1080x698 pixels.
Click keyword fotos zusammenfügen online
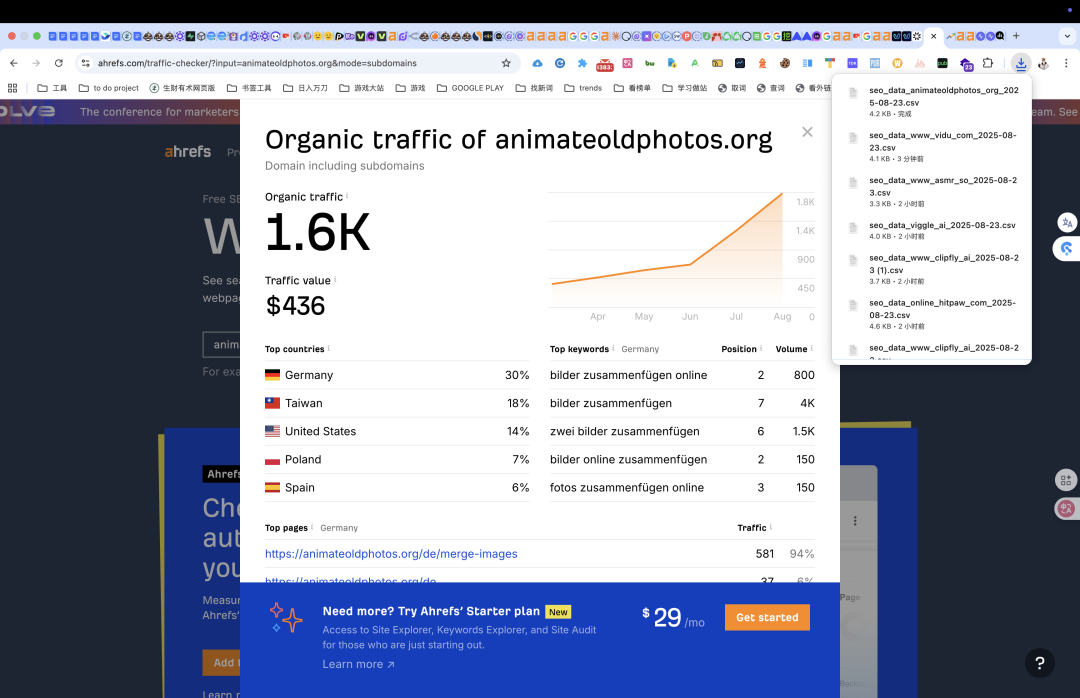(627, 487)
